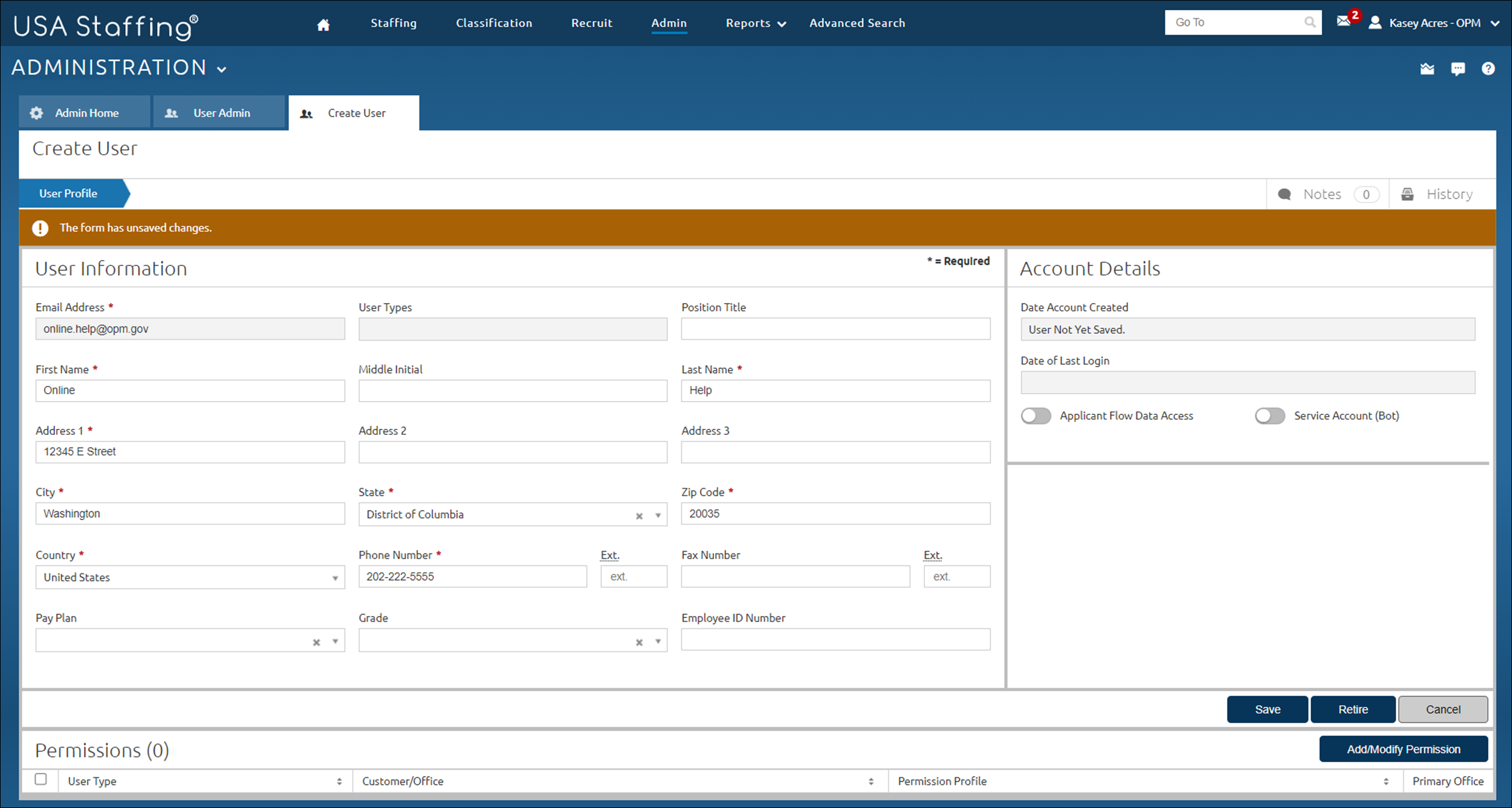This screenshot has width=1512, height=808.
Task: Enable Applicant Flow Data Access
Action: 1036,415
